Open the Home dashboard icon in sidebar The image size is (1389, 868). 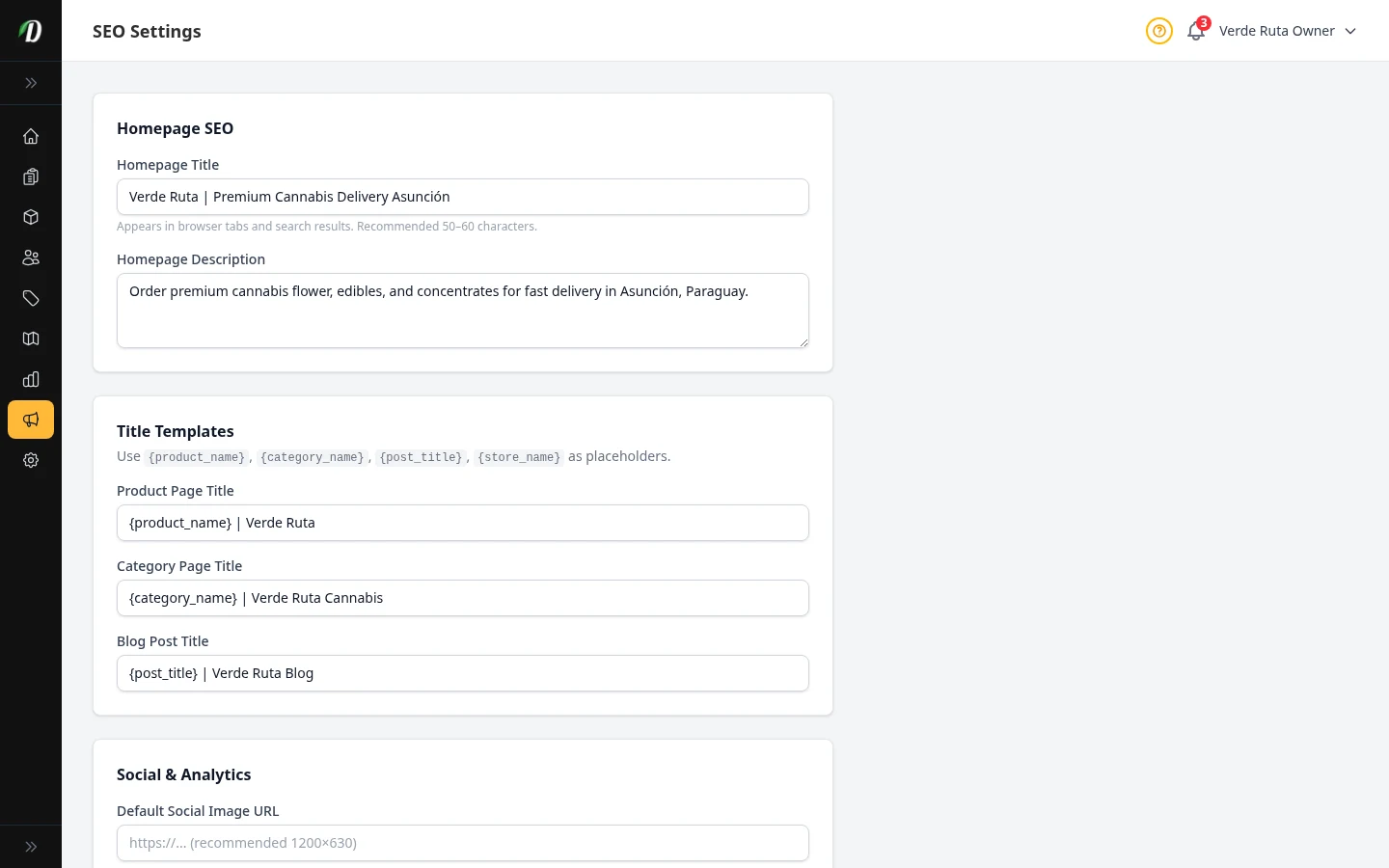click(x=31, y=136)
